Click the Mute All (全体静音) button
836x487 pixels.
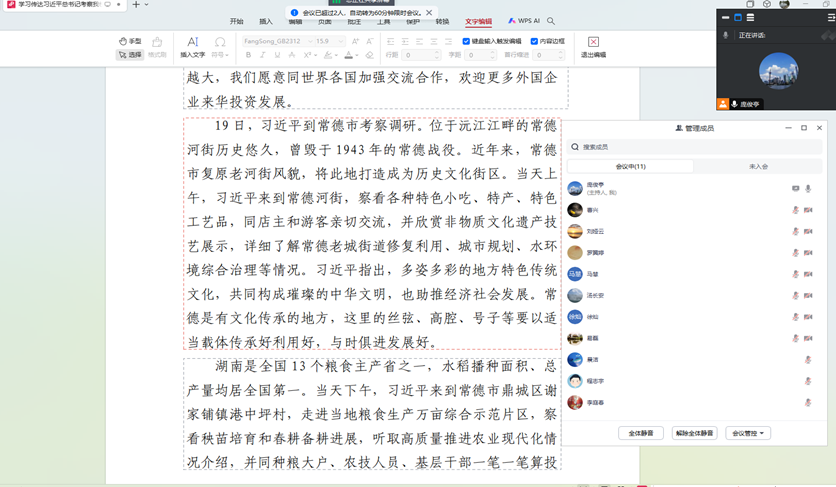tap(640, 433)
